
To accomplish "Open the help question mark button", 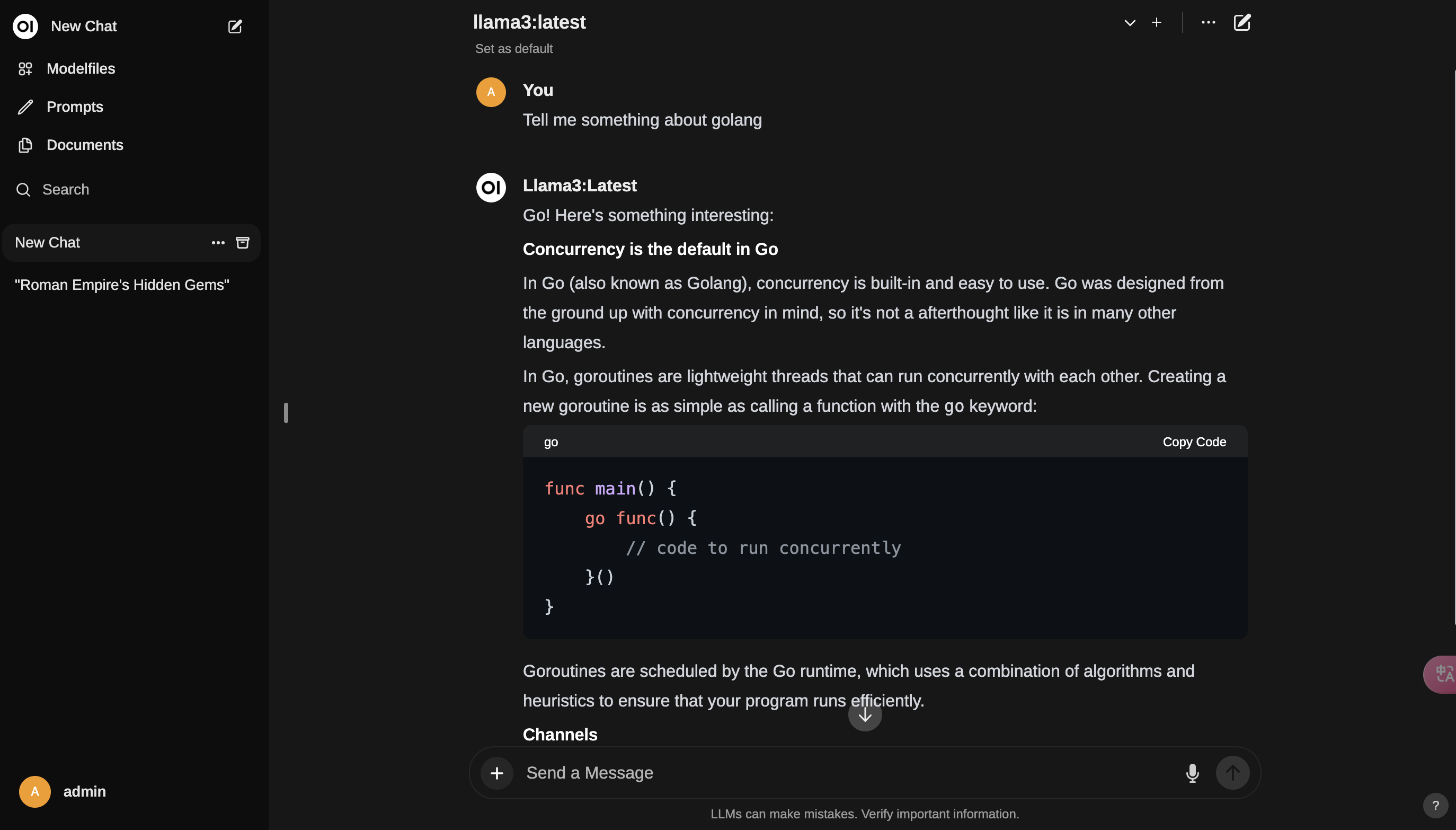I will coord(1435,806).
